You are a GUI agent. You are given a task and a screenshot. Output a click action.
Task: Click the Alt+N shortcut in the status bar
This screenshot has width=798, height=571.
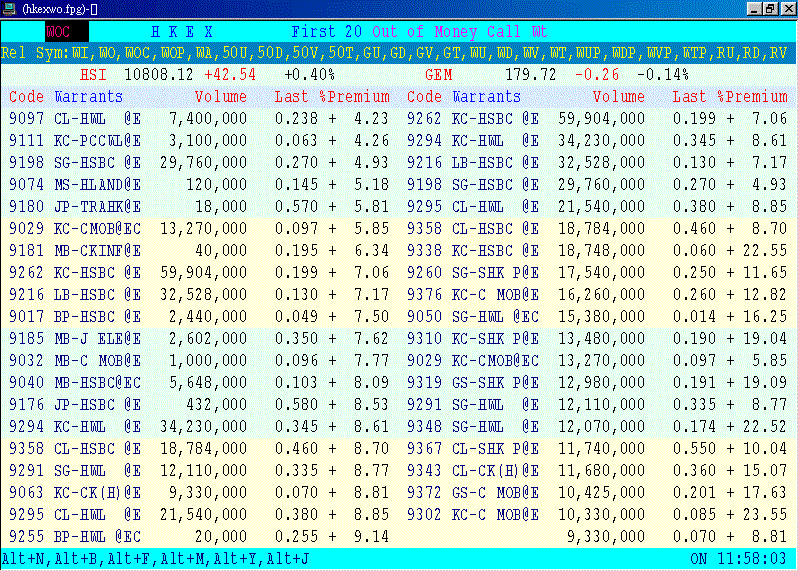pyautogui.click(x=23, y=559)
